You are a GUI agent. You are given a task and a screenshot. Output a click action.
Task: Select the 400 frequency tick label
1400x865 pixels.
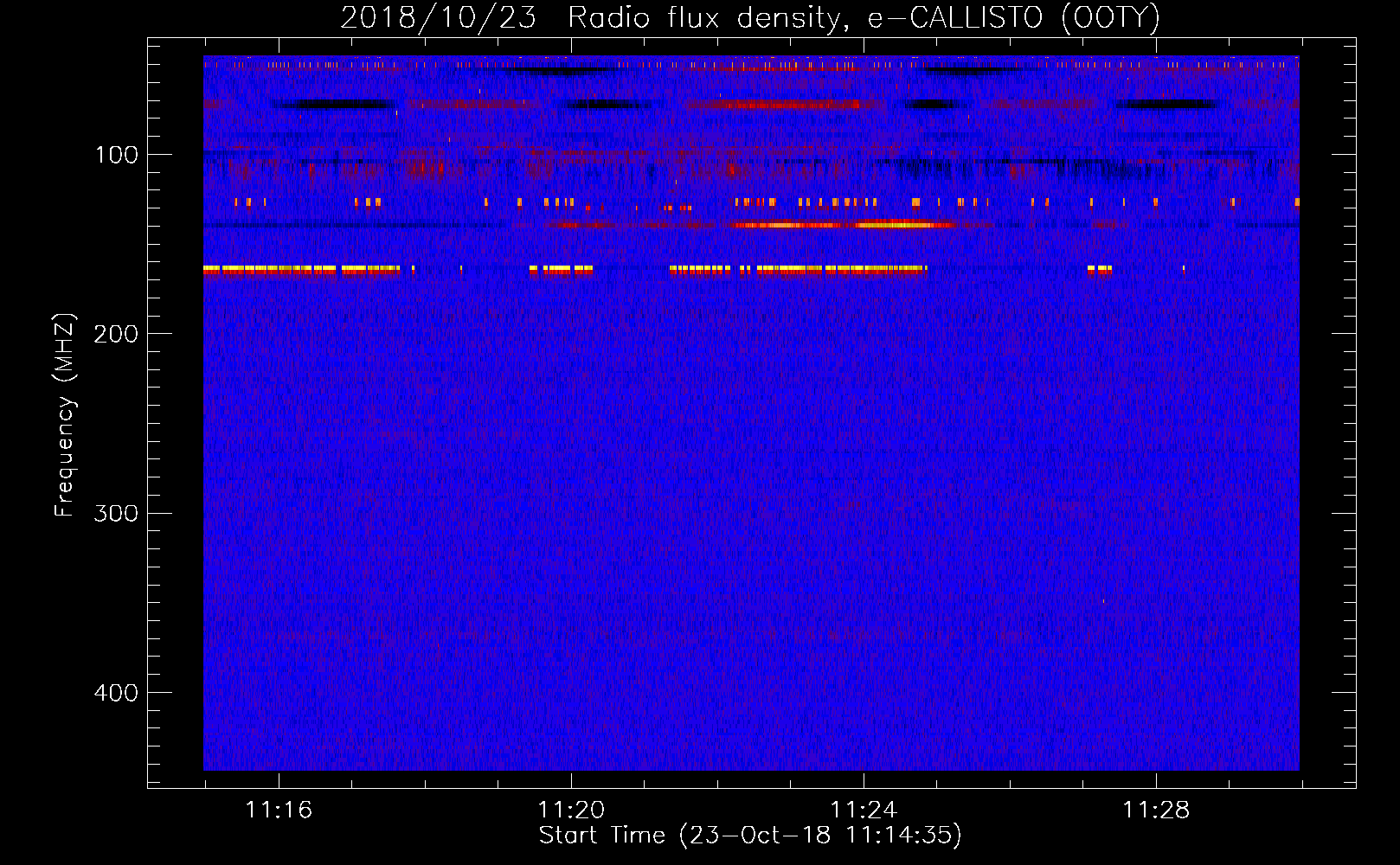[116, 693]
